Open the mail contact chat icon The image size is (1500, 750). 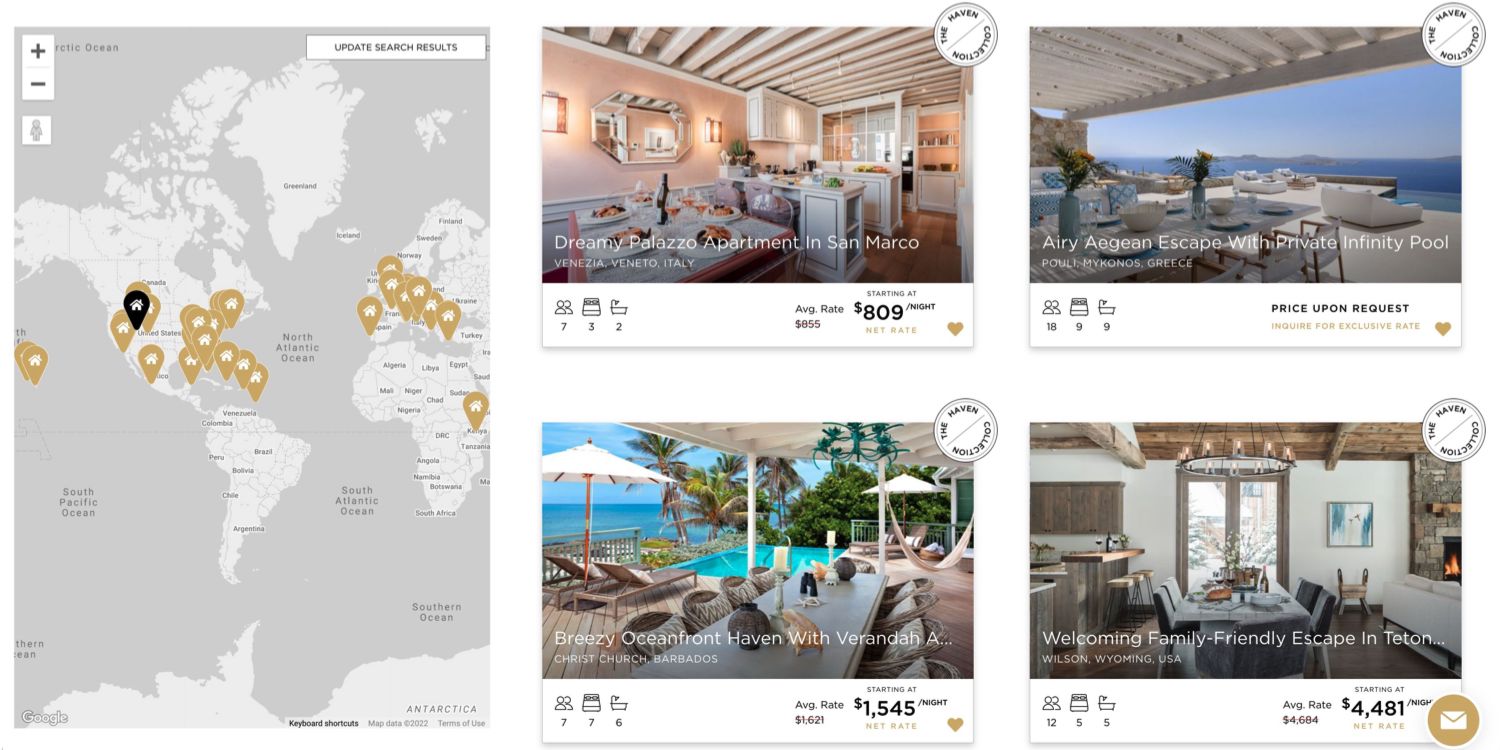[x=1452, y=720]
